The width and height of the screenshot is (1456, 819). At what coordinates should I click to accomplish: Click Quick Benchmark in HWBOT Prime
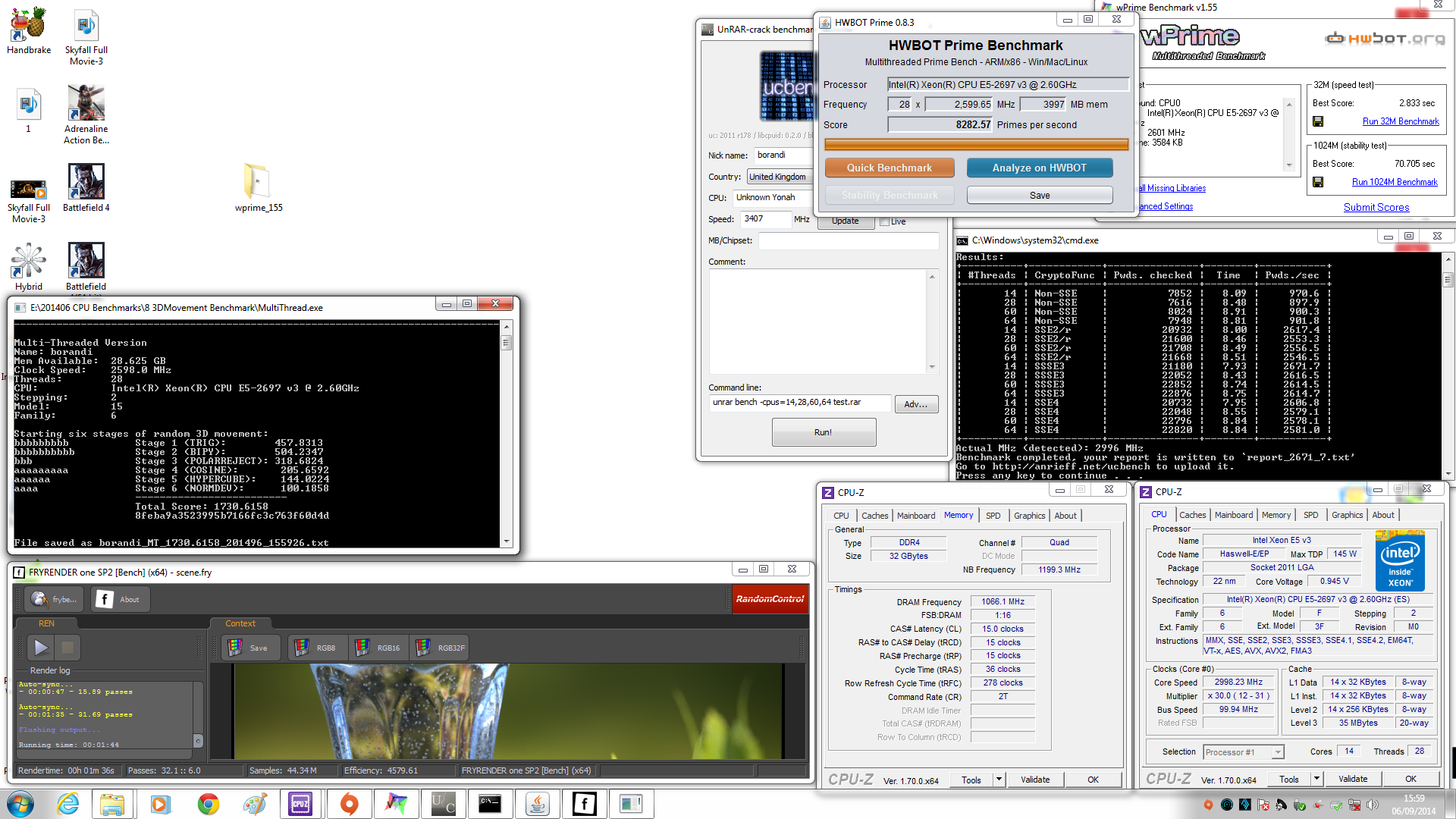(x=889, y=168)
